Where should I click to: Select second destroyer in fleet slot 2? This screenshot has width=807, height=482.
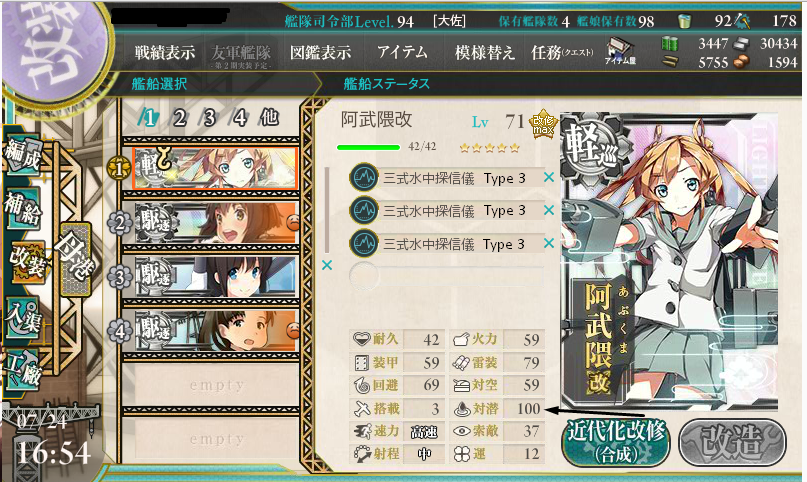(x=216, y=223)
